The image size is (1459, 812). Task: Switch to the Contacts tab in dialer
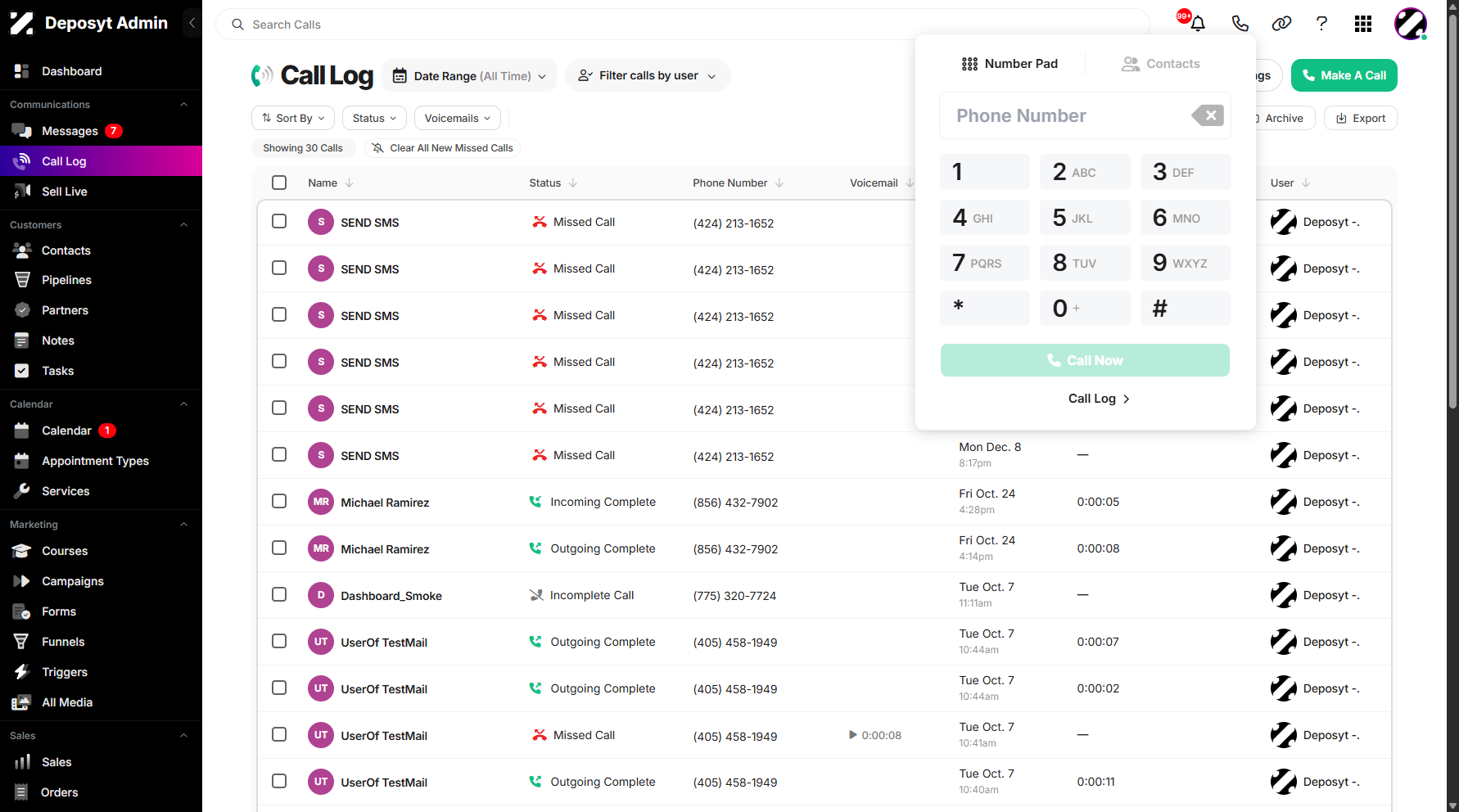coord(1160,64)
